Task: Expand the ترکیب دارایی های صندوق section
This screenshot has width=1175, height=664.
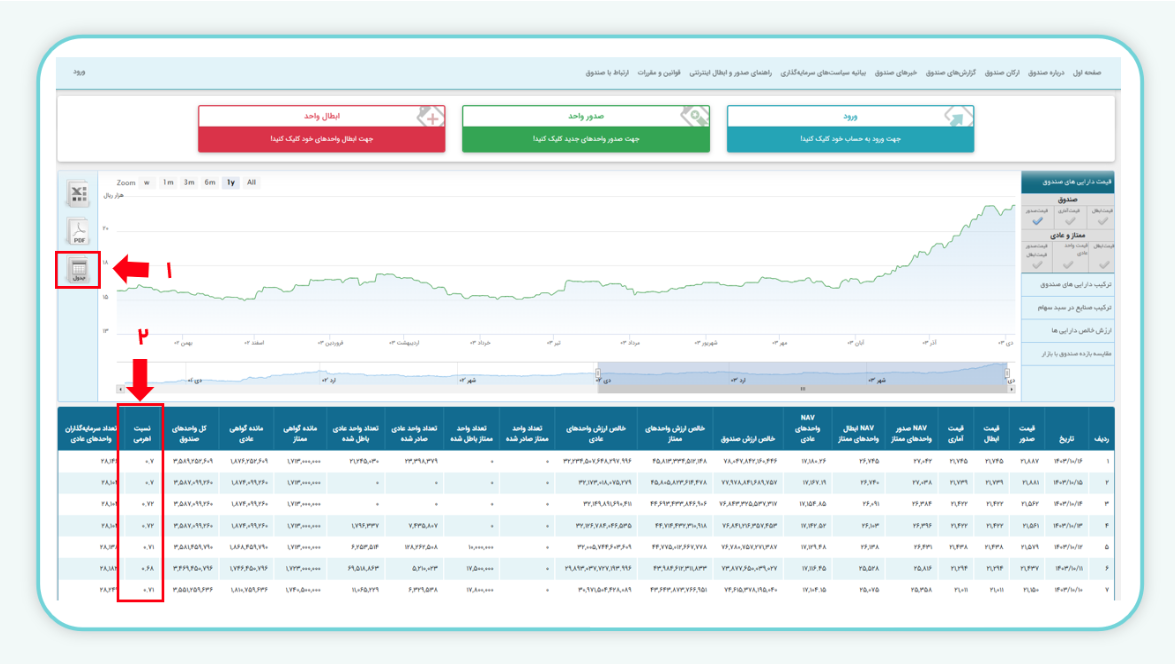Action: (x=1070, y=286)
